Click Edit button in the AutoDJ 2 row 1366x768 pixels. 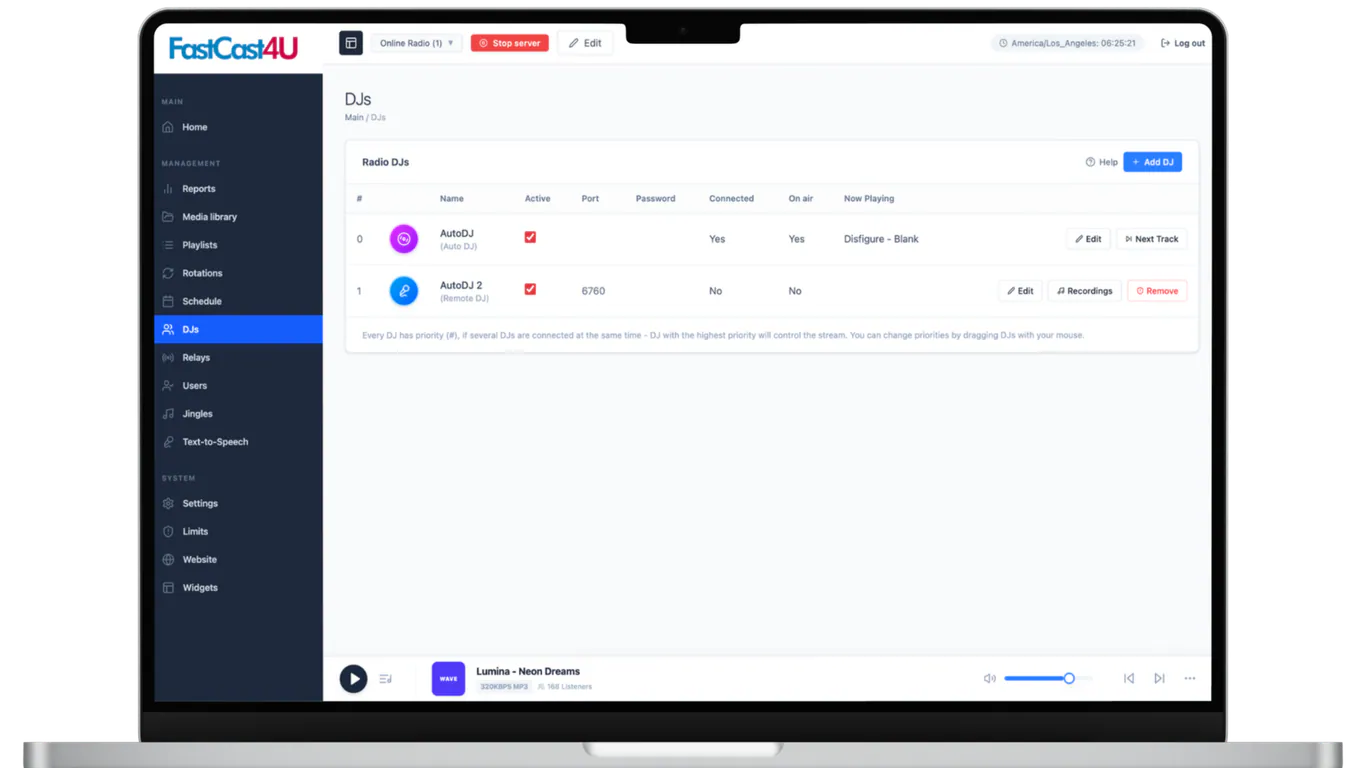click(x=1020, y=291)
